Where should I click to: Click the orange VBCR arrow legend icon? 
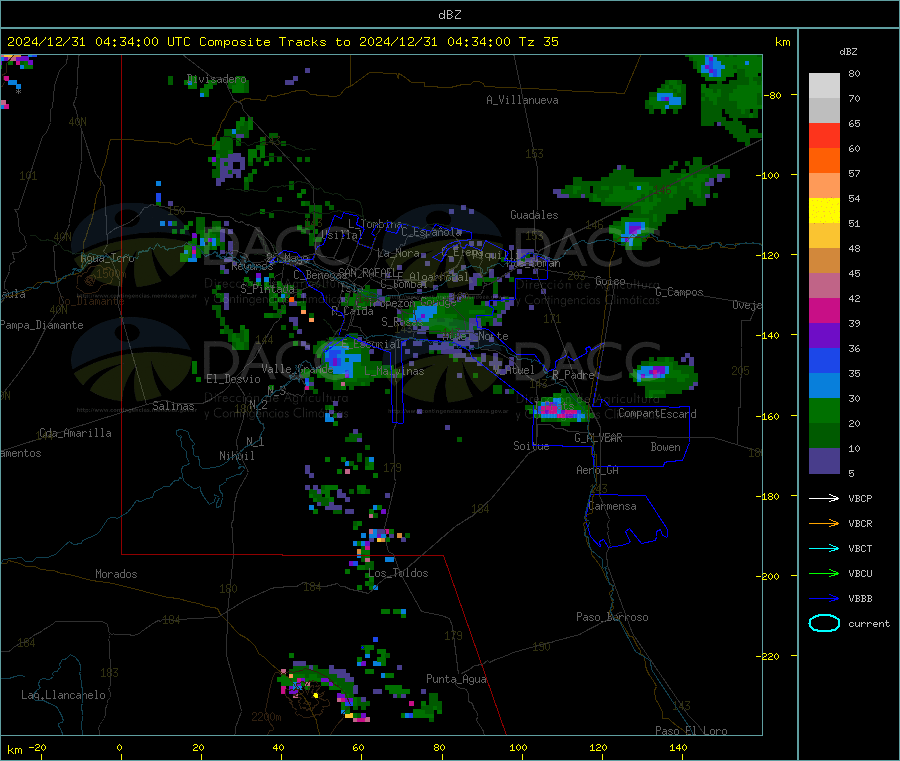[824, 523]
